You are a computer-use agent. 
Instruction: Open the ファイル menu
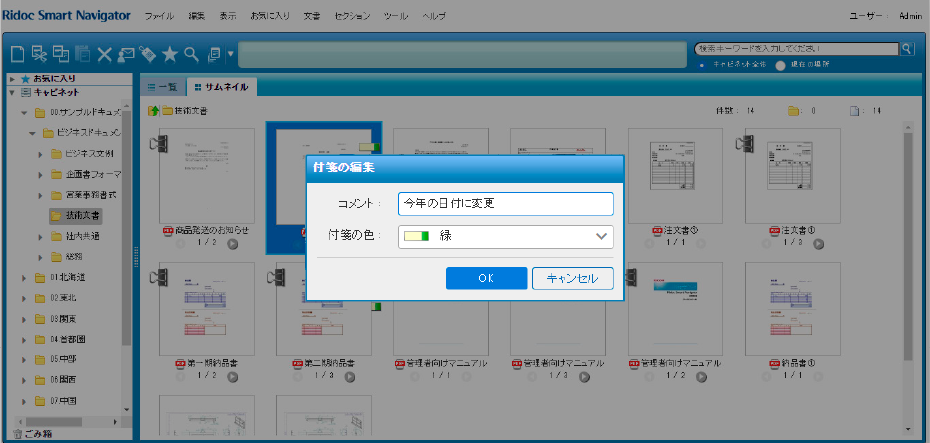click(x=158, y=17)
